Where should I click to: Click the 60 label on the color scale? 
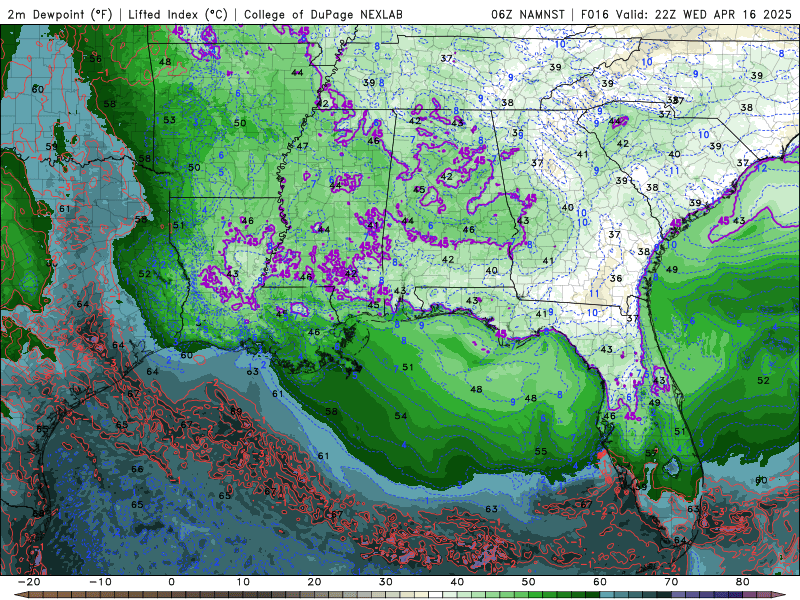pos(600,582)
